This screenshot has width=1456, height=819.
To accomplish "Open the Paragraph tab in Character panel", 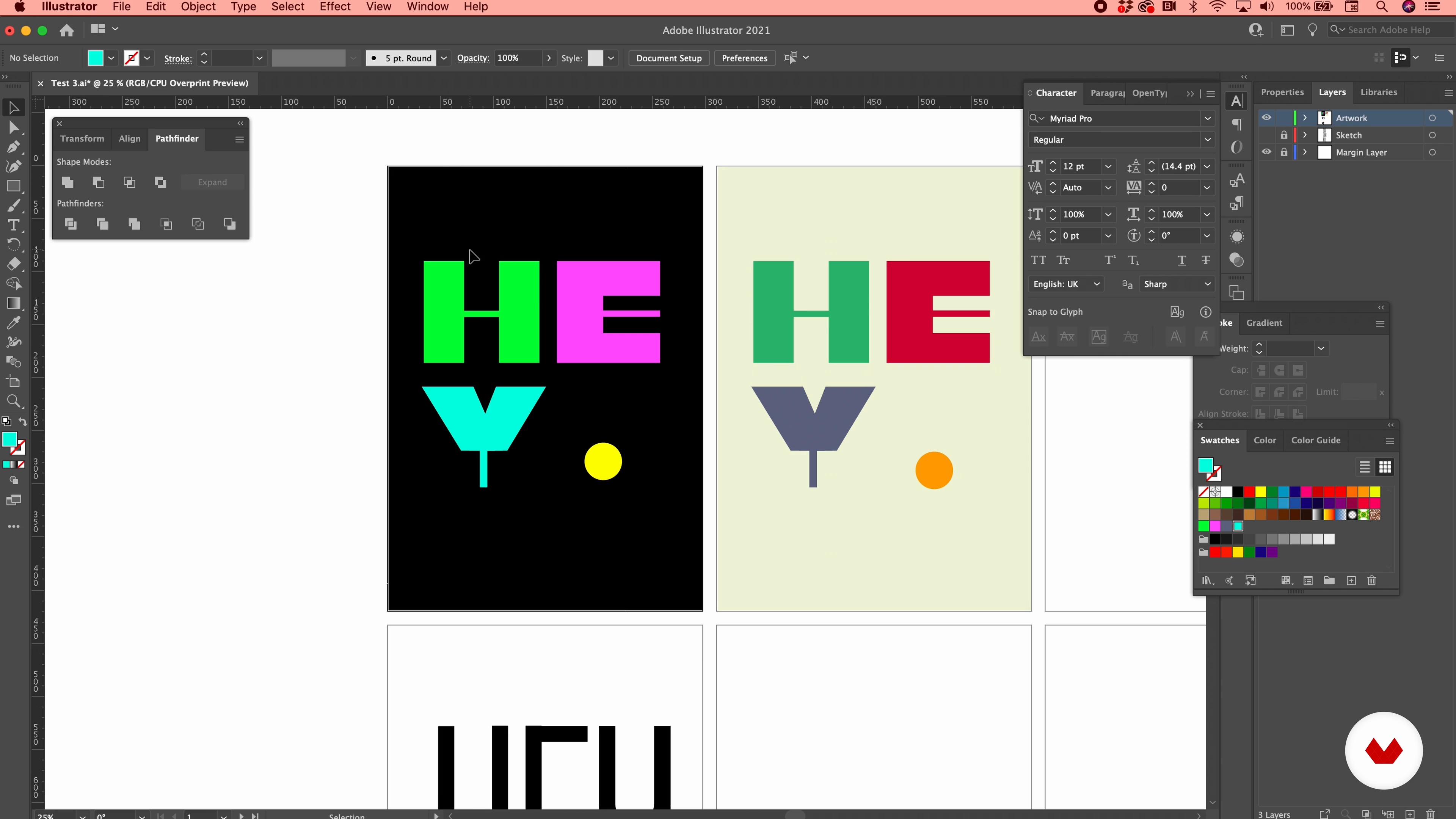I will point(1107,93).
